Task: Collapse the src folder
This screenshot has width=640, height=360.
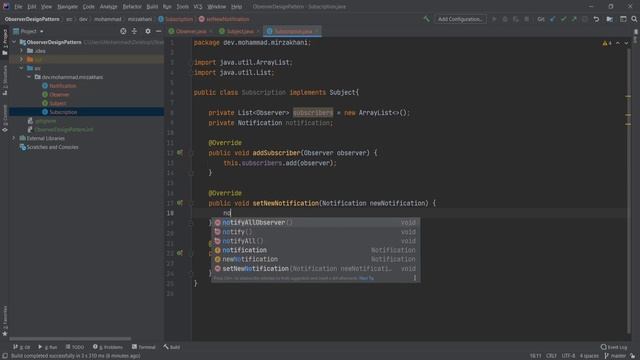Action: 22,68
